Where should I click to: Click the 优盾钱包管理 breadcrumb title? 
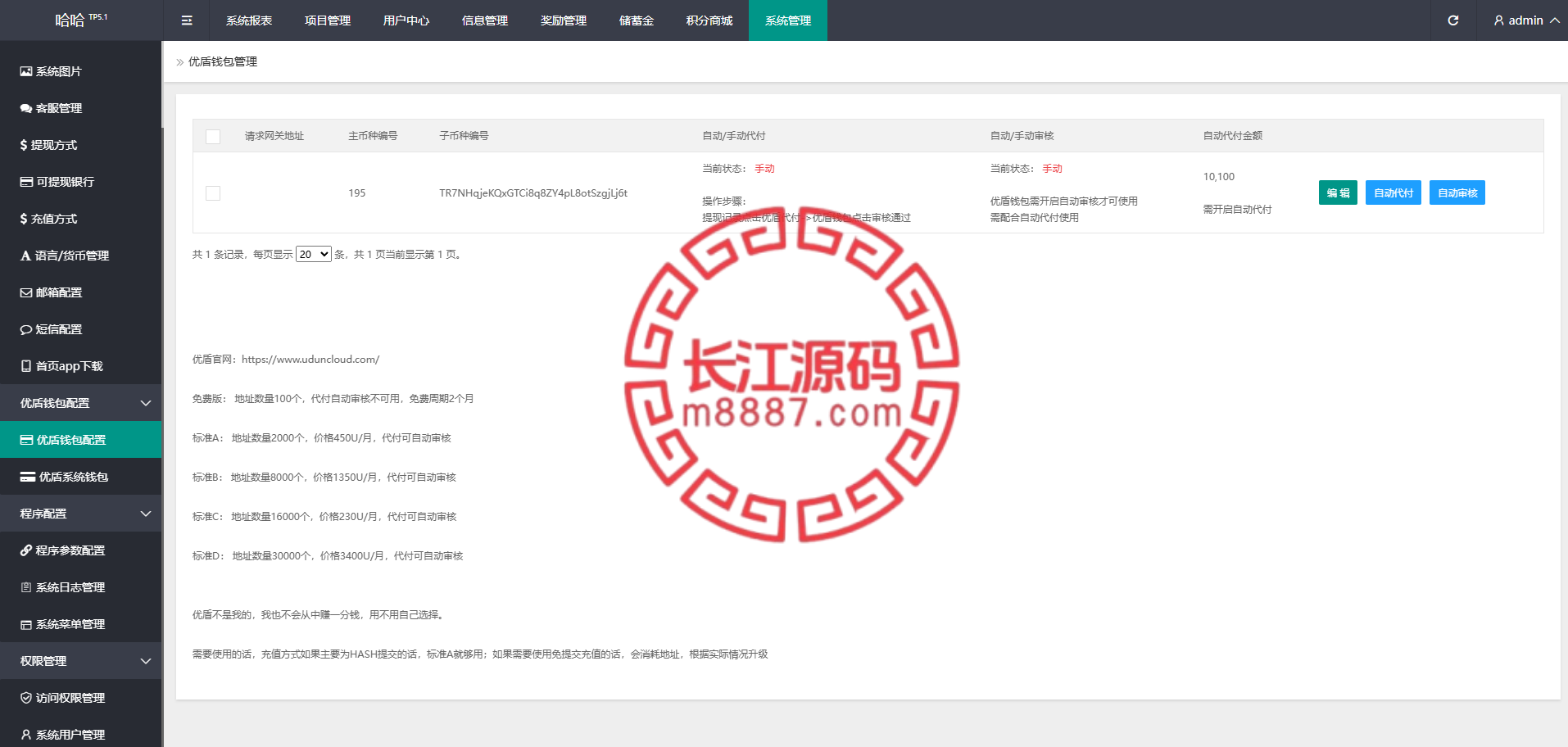[x=223, y=61]
